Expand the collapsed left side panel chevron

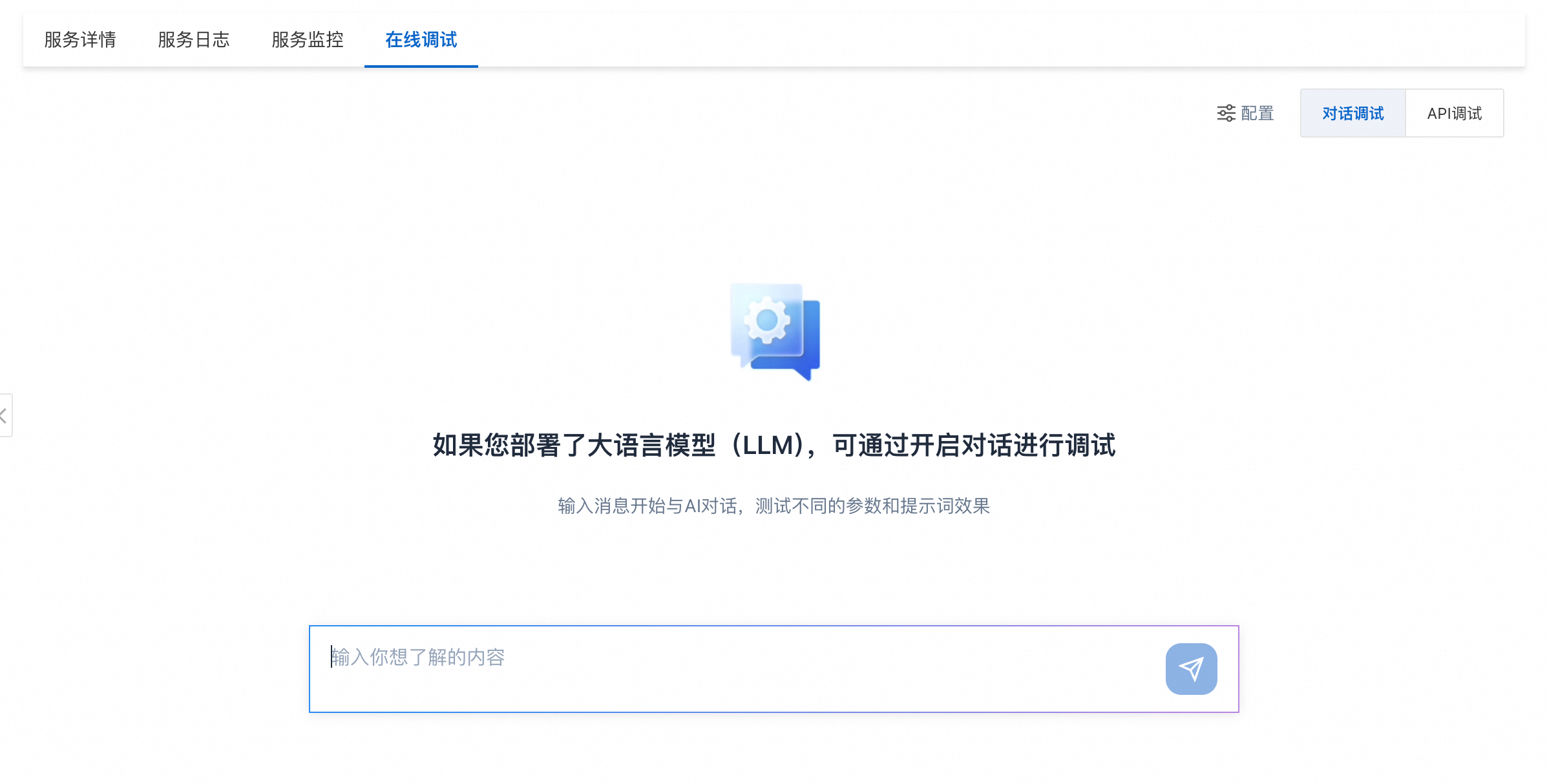(x=5, y=415)
